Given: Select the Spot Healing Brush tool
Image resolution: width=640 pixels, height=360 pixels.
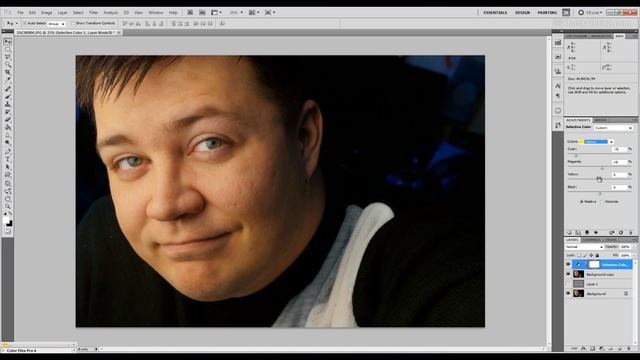Looking at the screenshot, I should pyautogui.click(x=7, y=89).
